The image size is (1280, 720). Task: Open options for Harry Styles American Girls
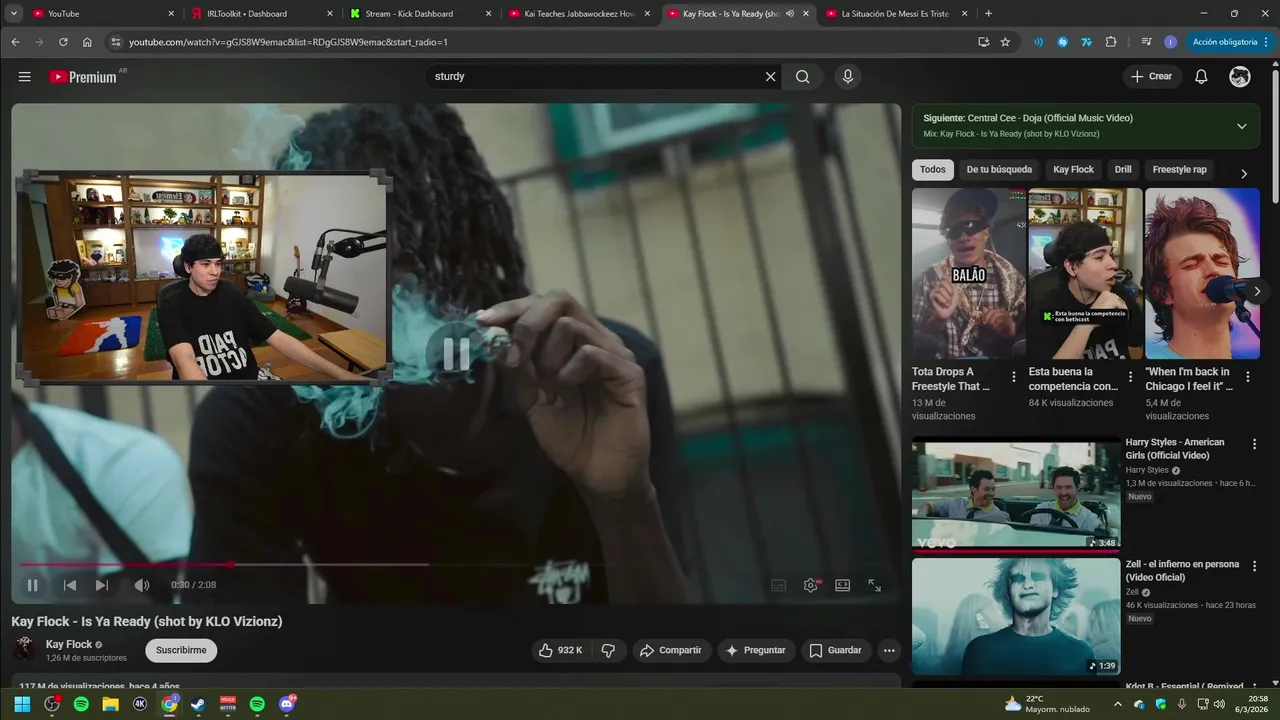click(x=1254, y=443)
